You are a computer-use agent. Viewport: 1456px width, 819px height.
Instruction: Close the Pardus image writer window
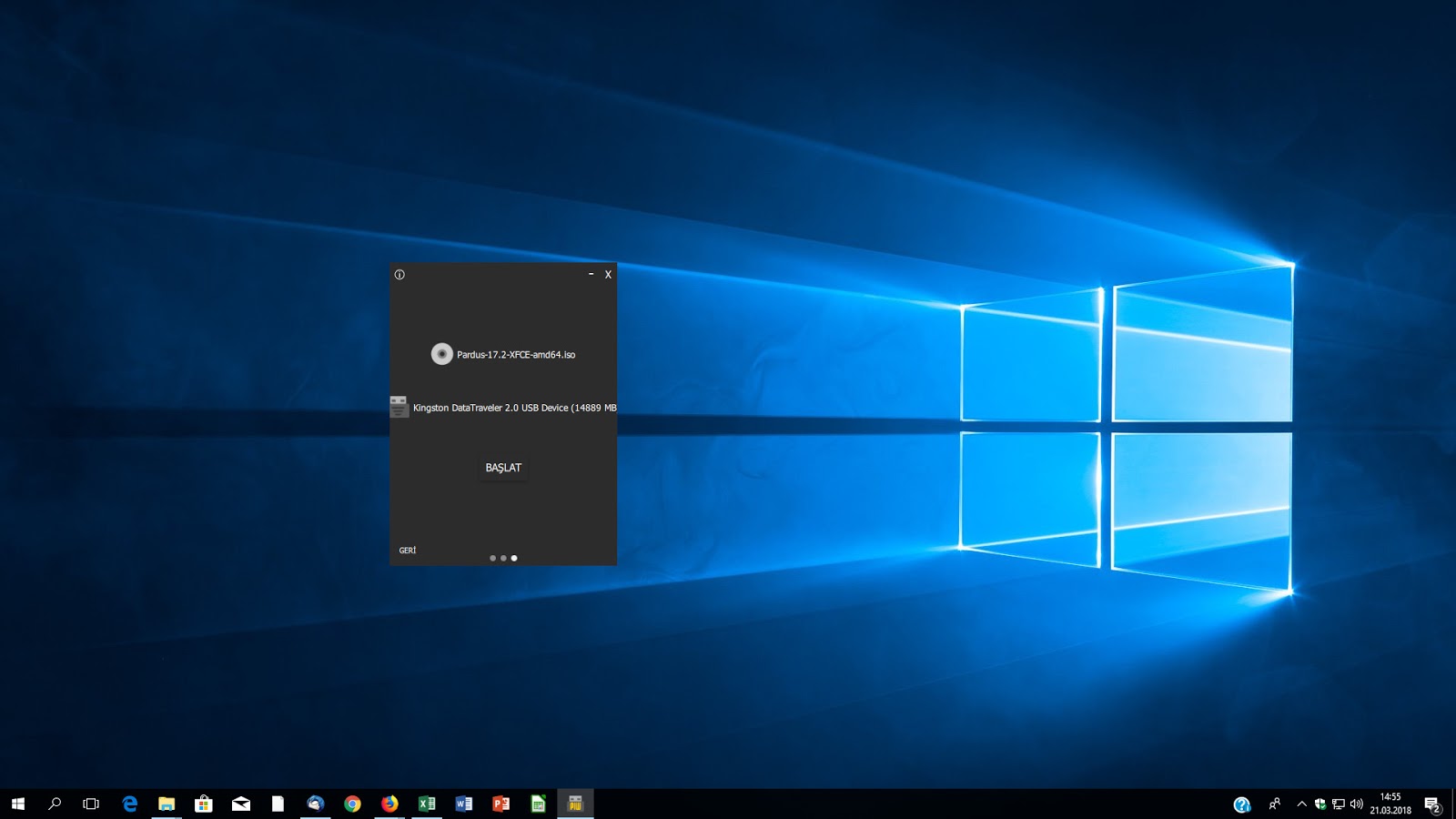pyautogui.click(x=608, y=274)
